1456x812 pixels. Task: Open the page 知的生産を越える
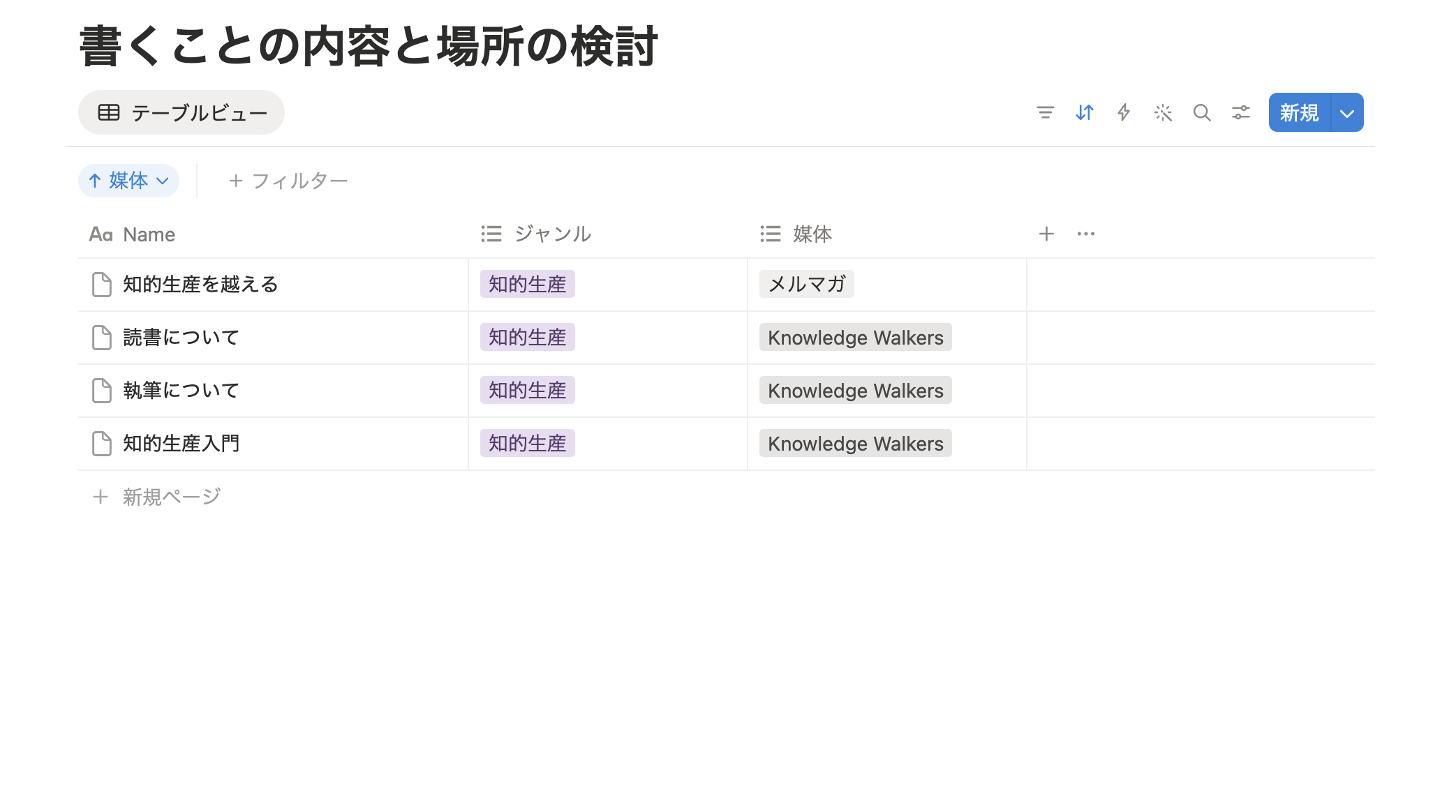tap(200, 285)
